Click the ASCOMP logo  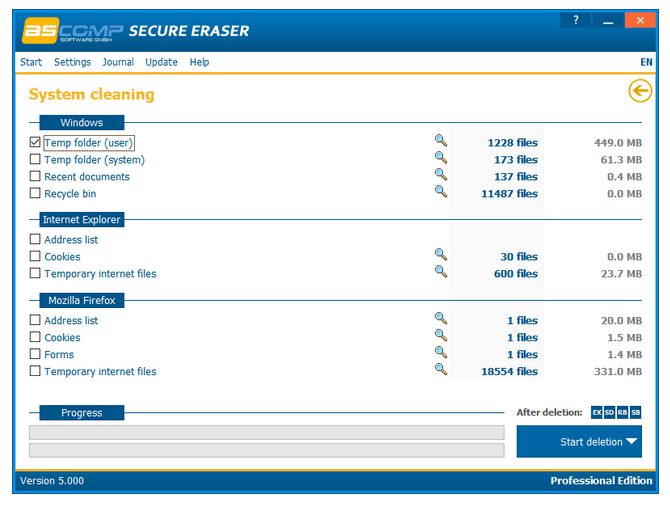tap(73, 31)
